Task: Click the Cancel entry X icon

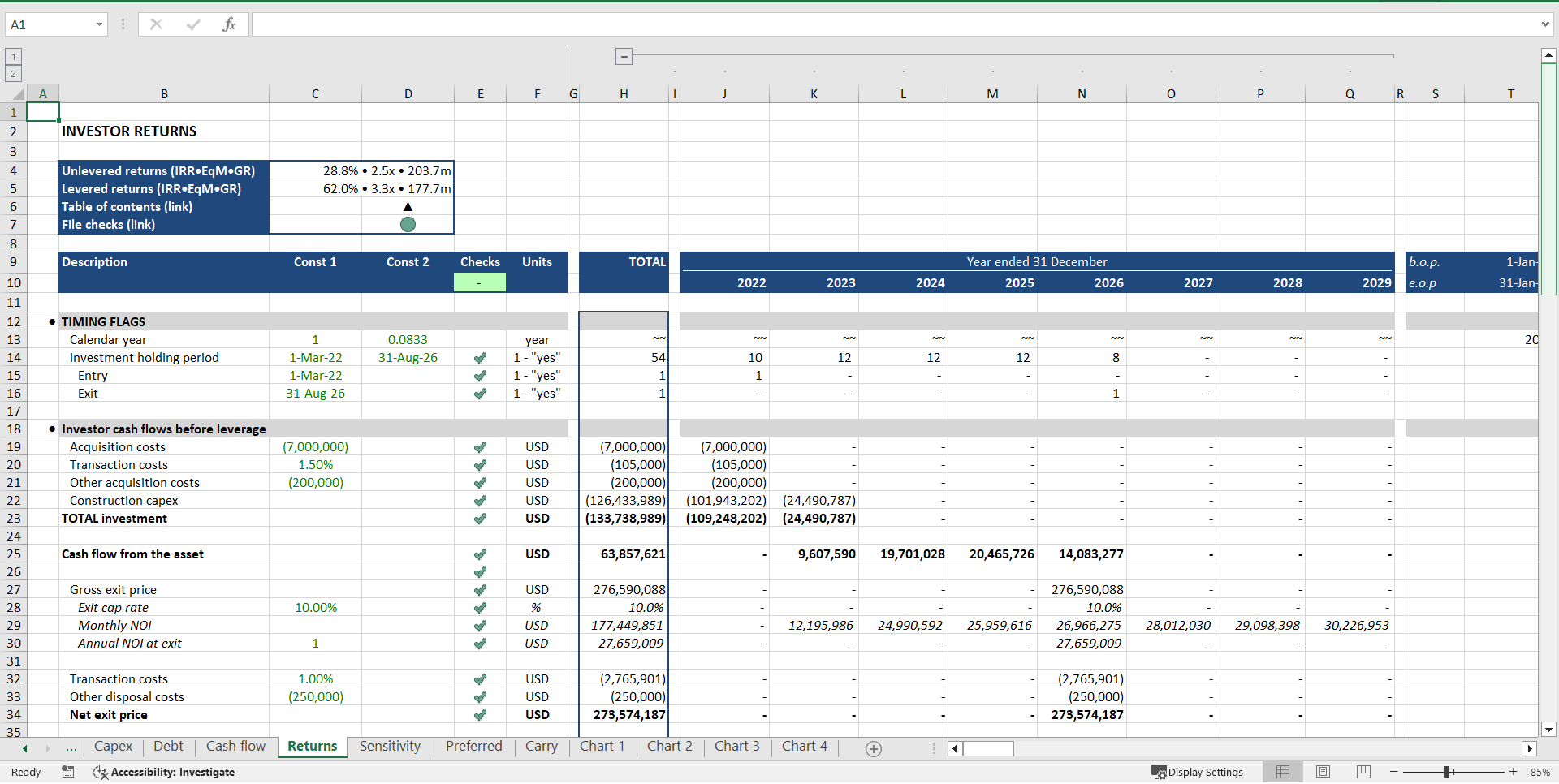Action: pos(157,24)
